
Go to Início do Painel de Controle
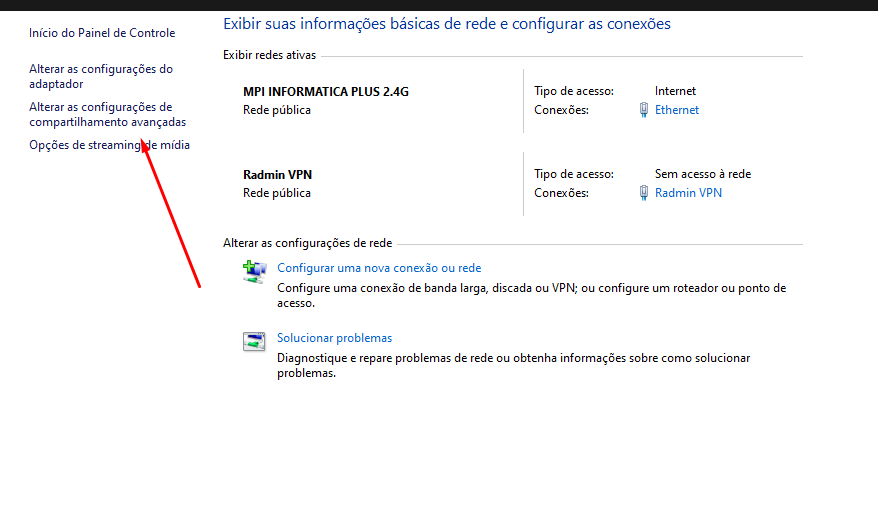click(102, 33)
